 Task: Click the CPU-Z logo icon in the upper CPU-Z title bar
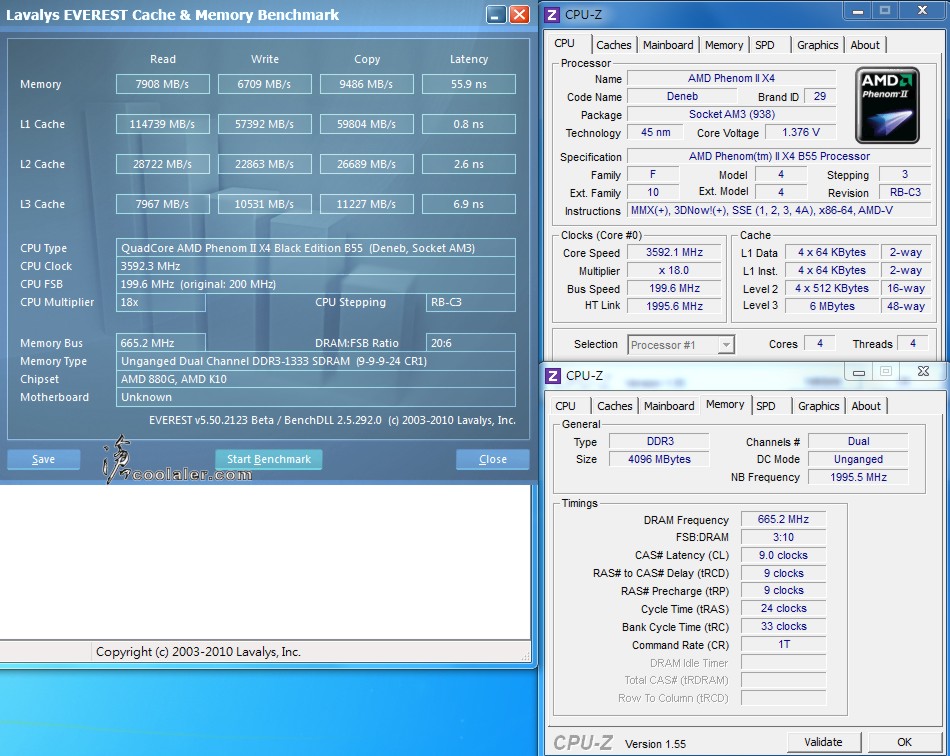pyautogui.click(x=552, y=15)
